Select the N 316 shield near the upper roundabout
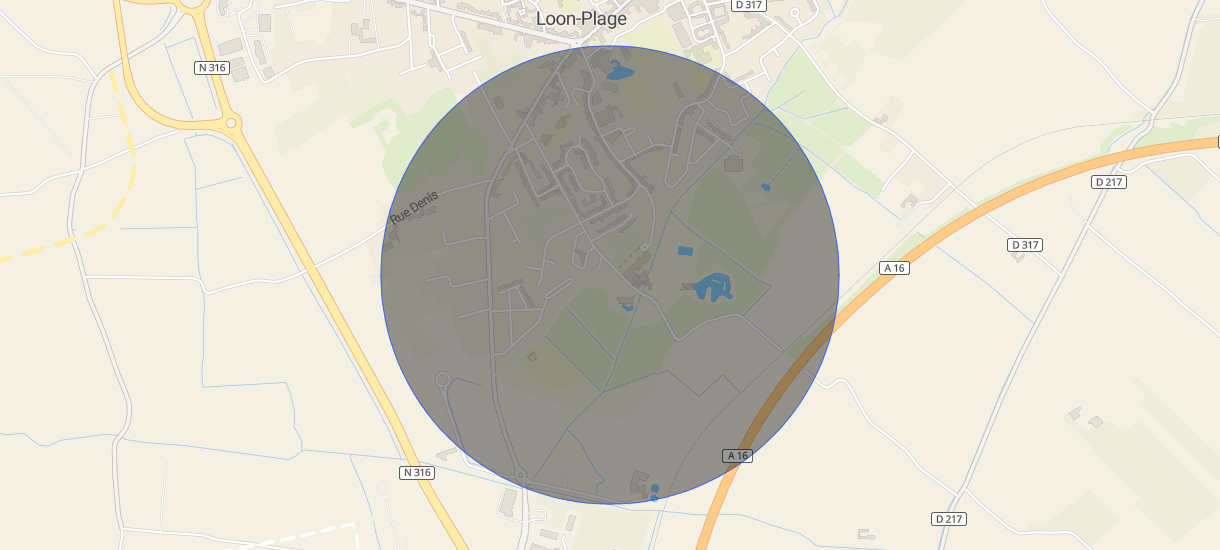 click(x=212, y=68)
